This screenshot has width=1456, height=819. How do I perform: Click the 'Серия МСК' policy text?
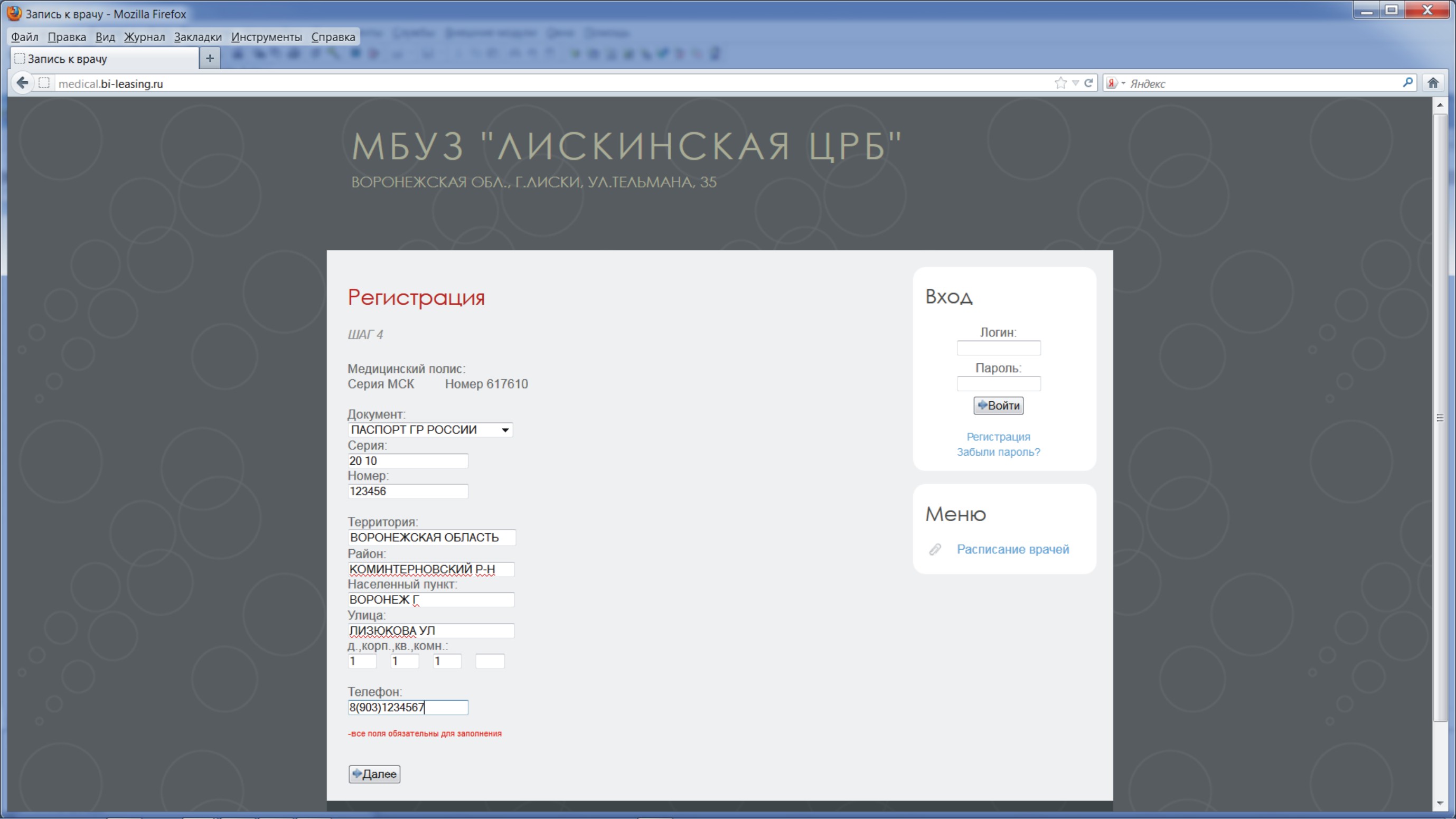pyautogui.click(x=380, y=384)
